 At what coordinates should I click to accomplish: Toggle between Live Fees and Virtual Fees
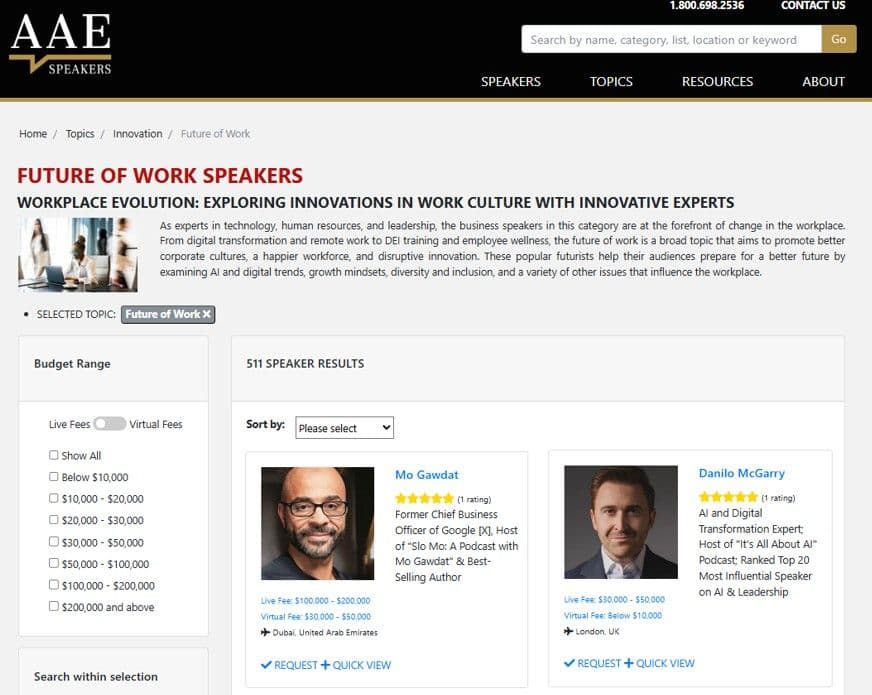110,424
